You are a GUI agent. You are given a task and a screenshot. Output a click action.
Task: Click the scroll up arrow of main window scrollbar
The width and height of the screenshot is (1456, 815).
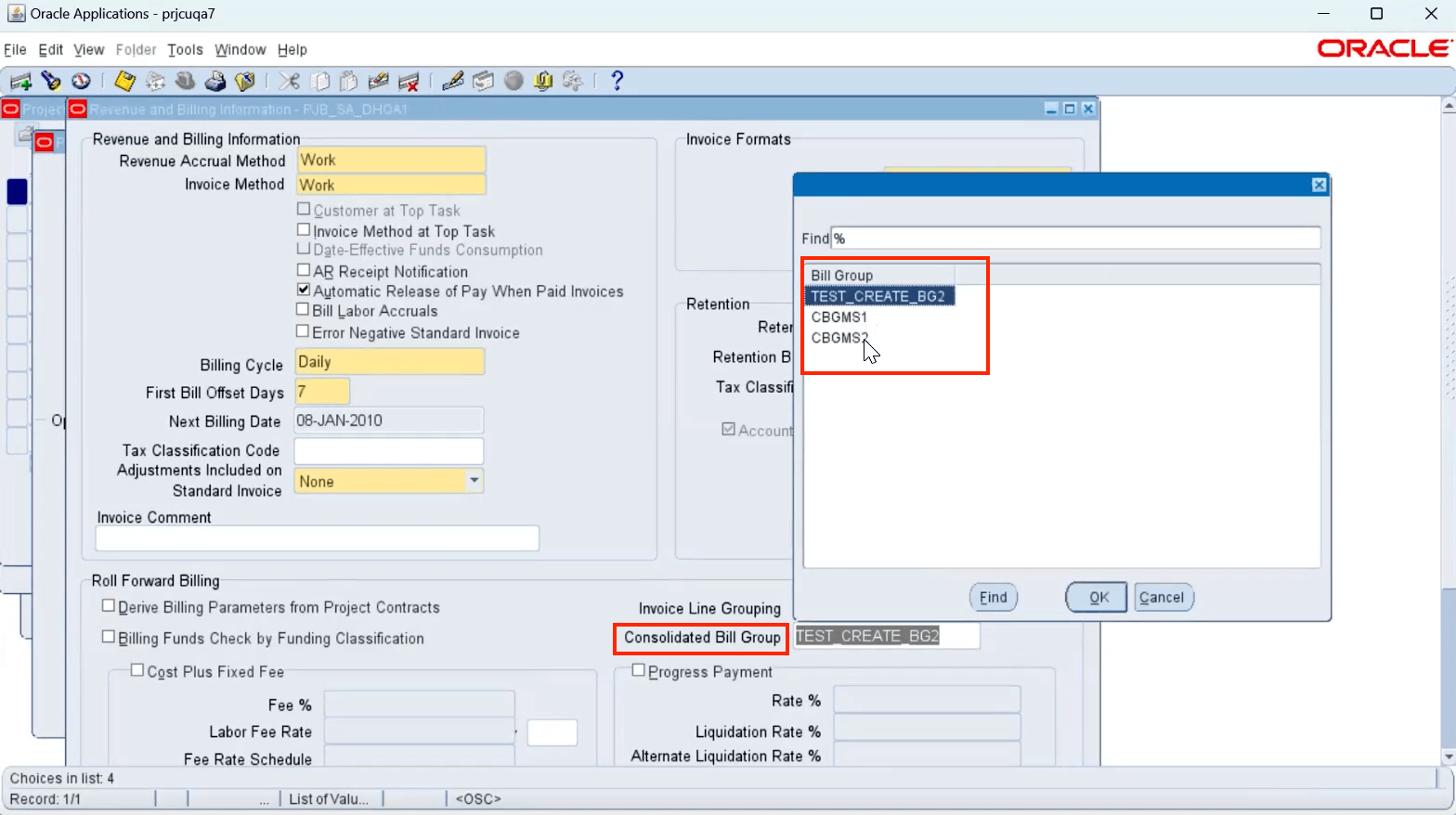tap(1448, 107)
